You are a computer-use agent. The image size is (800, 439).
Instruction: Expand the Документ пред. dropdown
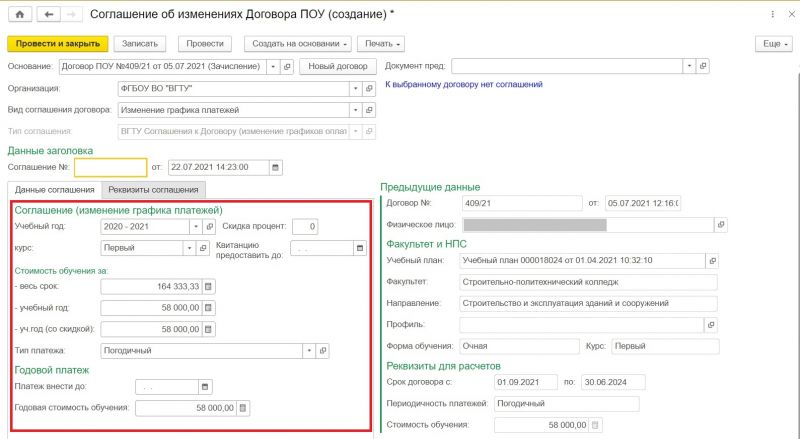(689, 66)
